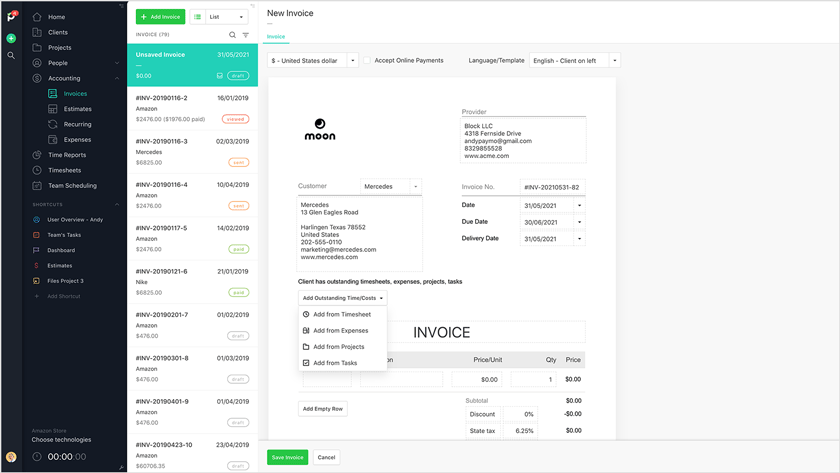This screenshot has height=473, width=840.
Task: Expand the Customer Mercedes dropdown
Action: 415,186
